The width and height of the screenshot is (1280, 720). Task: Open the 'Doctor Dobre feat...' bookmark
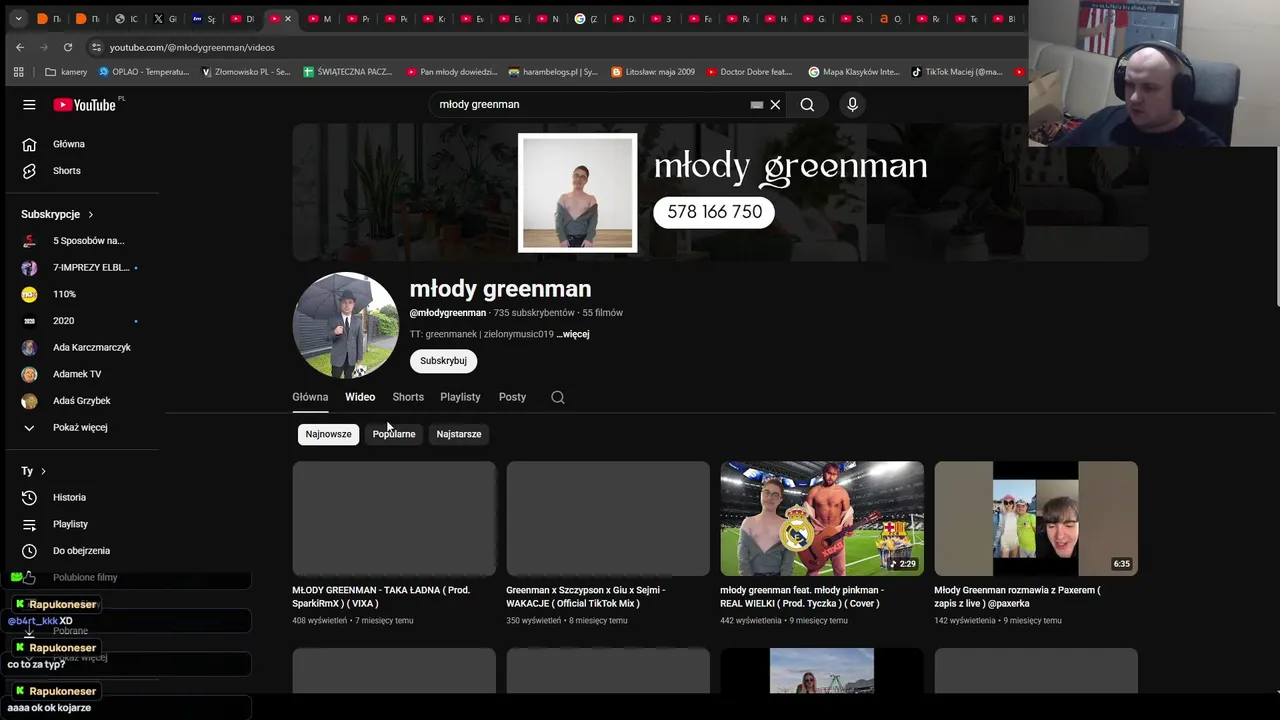(749, 72)
